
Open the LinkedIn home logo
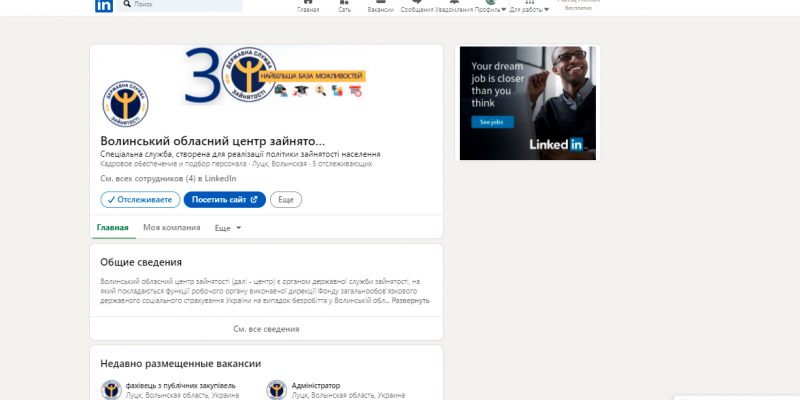tap(104, 6)
